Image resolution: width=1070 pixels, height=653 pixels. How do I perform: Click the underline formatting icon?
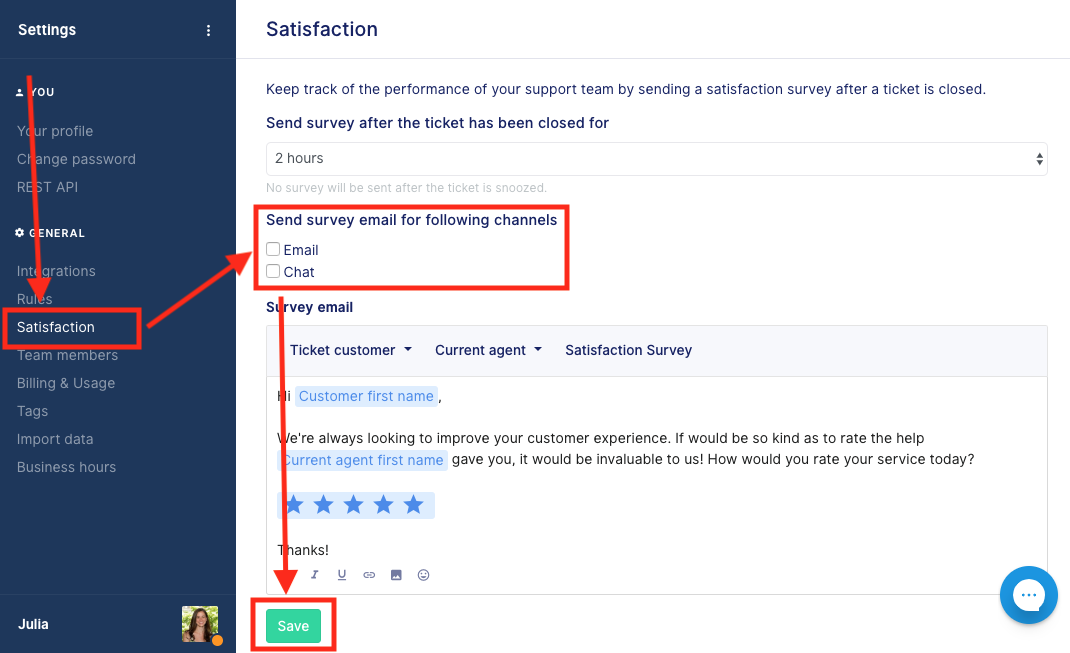(342, 575)
